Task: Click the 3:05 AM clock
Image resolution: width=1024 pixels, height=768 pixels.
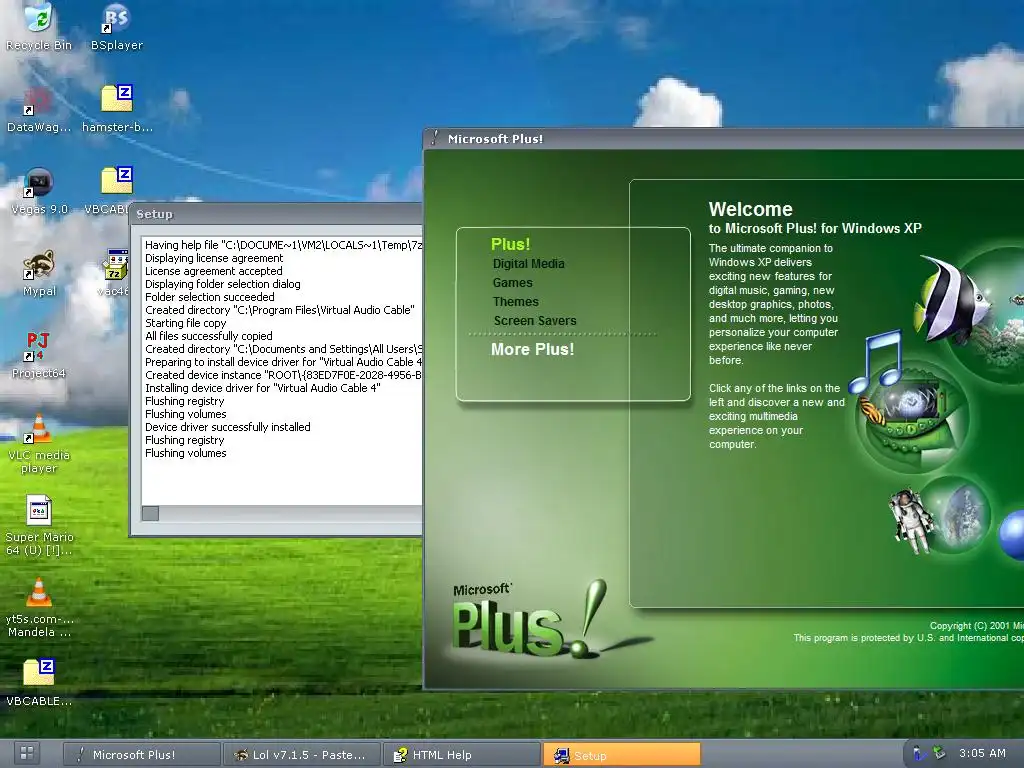Action: pyautogui.click(x=982, y=753)
